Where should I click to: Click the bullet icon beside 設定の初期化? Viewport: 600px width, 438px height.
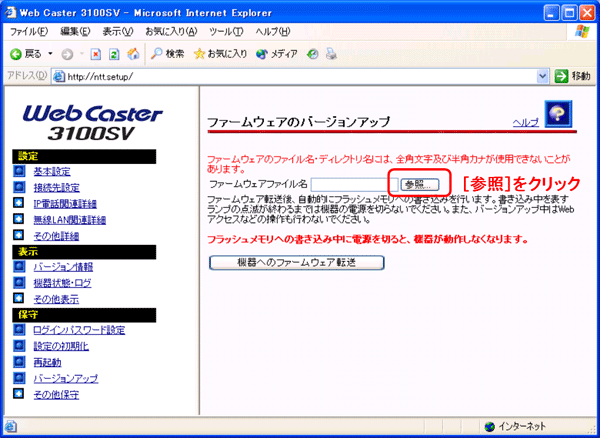[19, 345]
